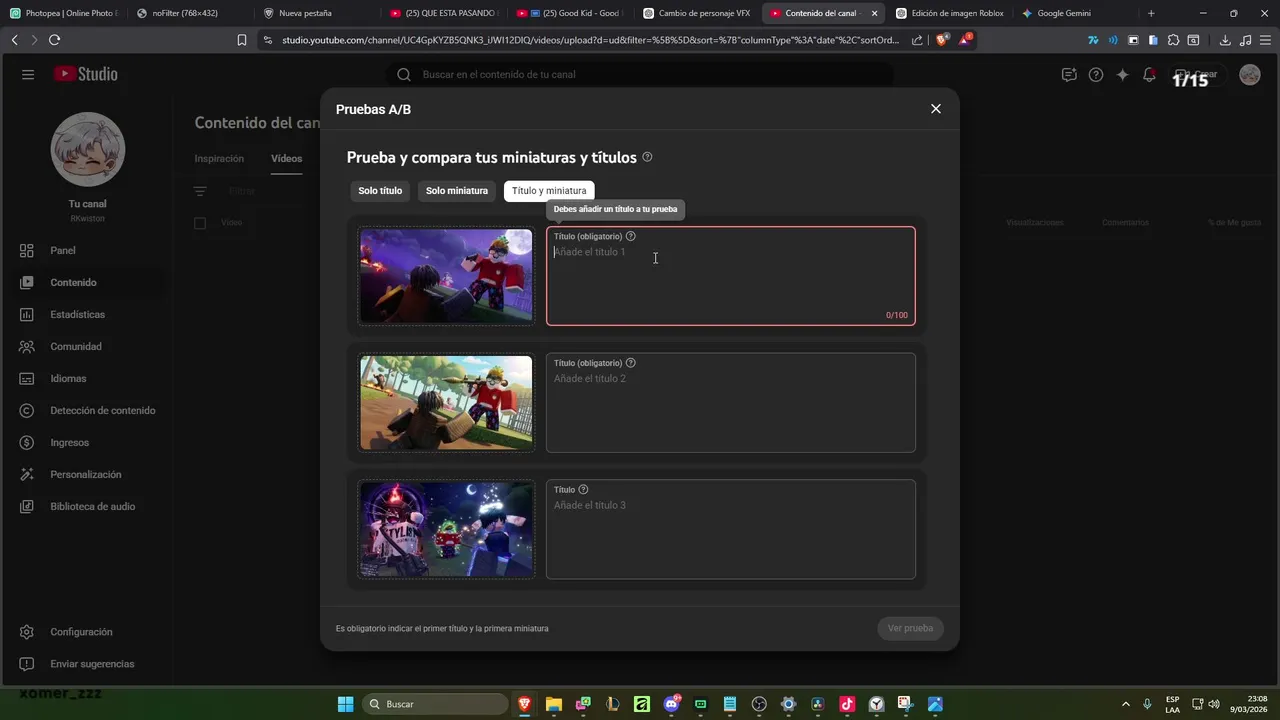Click the Título 1 text field
The image size is (1280, 720).
pyautogui.click(x=731, y=276)
